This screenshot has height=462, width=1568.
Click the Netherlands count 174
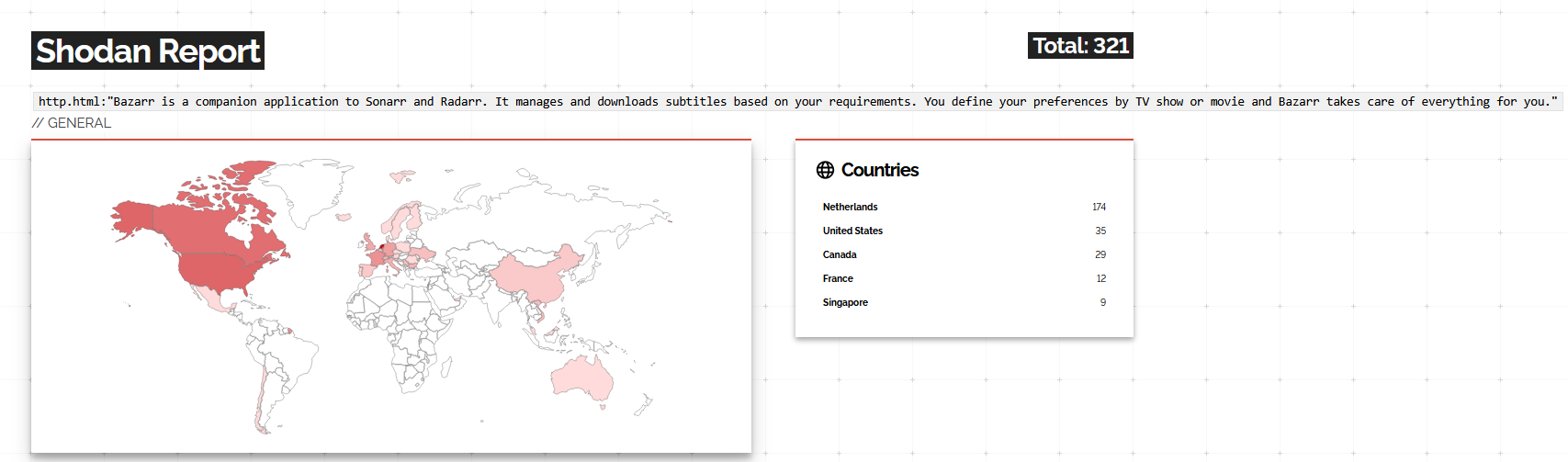pos(1099,207)
